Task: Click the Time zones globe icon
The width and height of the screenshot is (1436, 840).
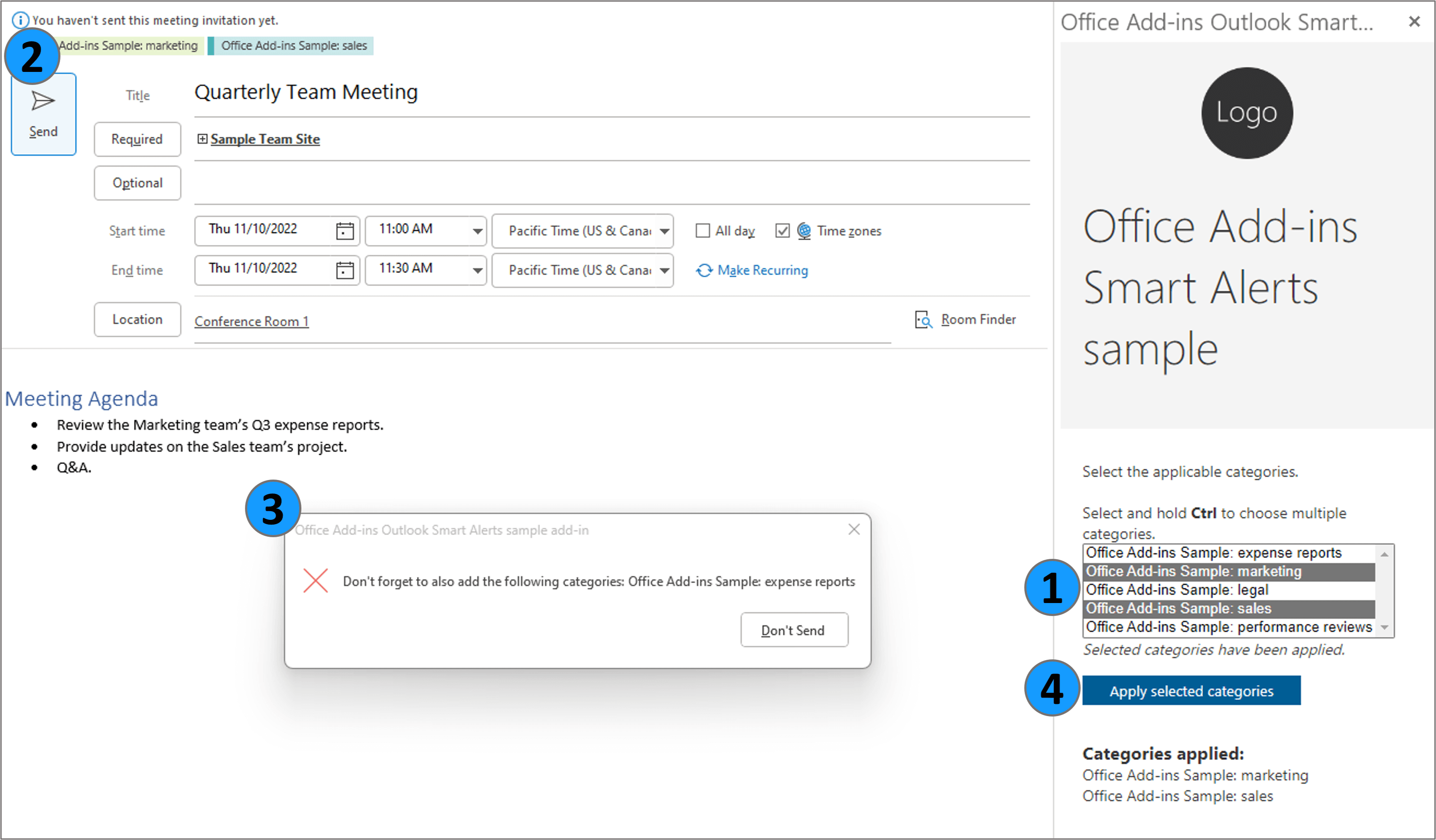Action: [804, 230]
